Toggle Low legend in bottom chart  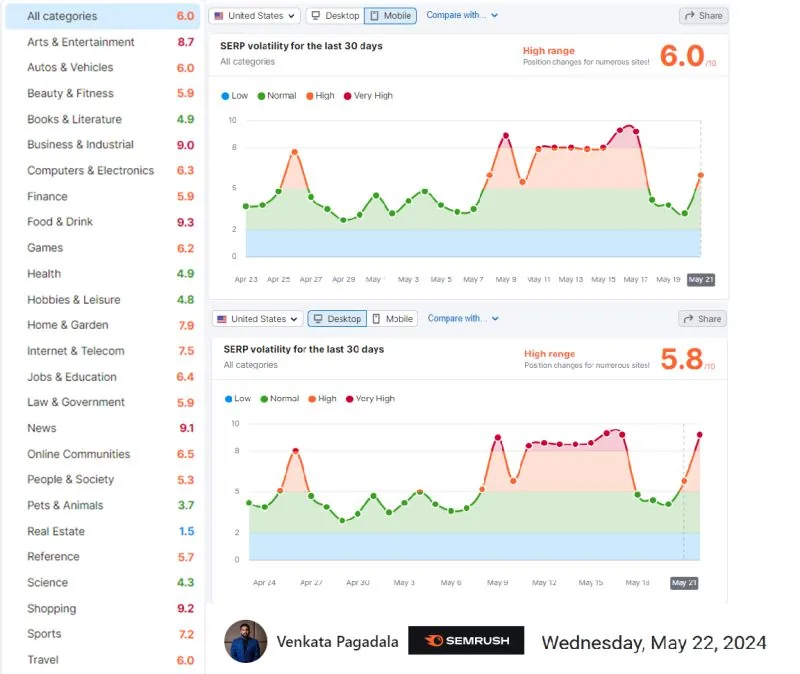[x=238, y=399]
